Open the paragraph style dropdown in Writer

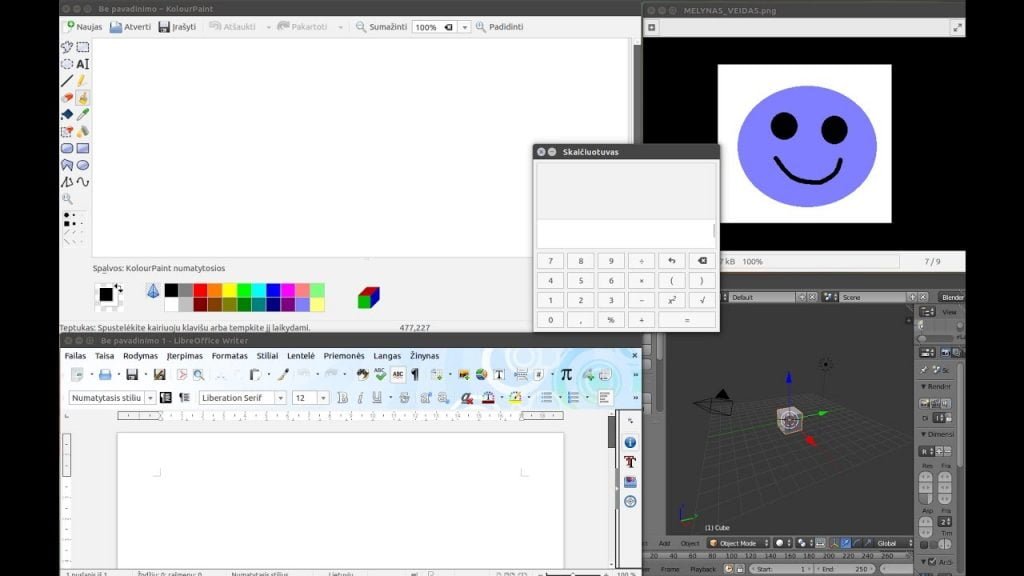(150, 398)
